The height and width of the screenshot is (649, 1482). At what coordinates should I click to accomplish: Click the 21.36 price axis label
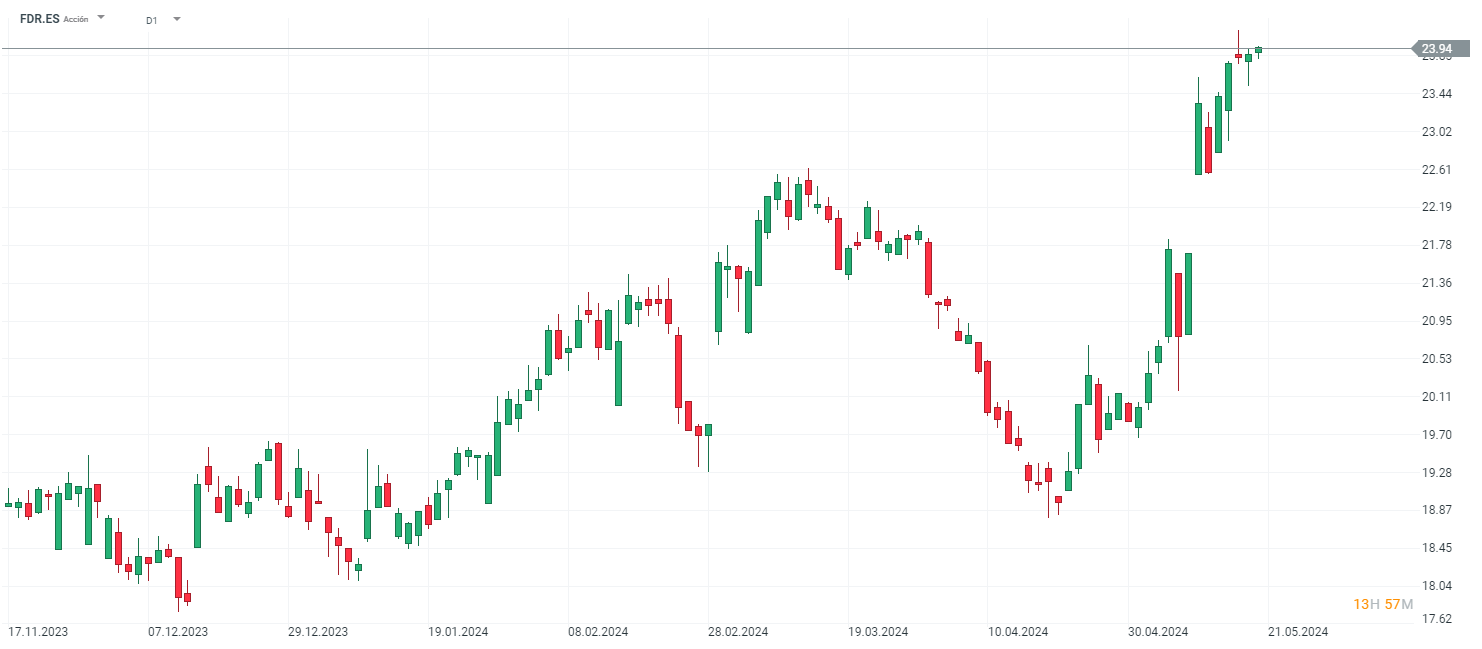click(1436, 283)
